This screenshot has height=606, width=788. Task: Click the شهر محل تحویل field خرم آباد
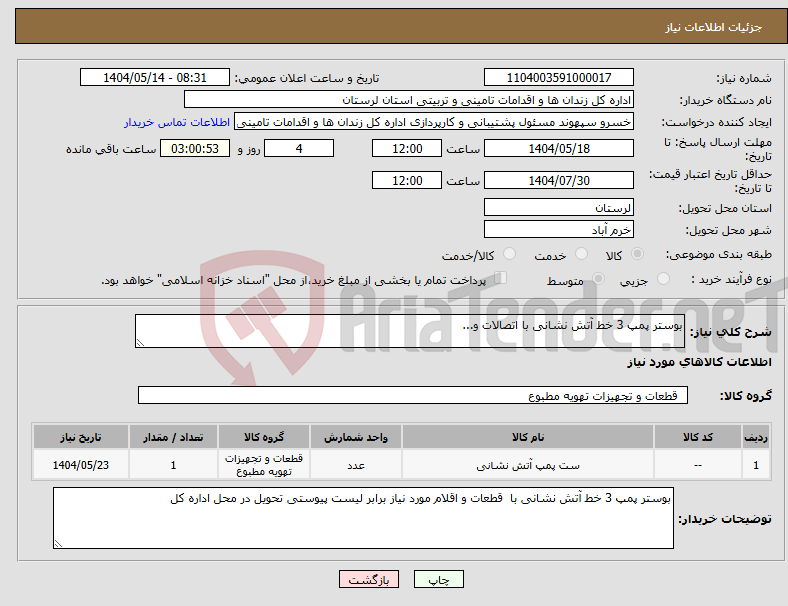pyautogui.click(x=558, y=230)
